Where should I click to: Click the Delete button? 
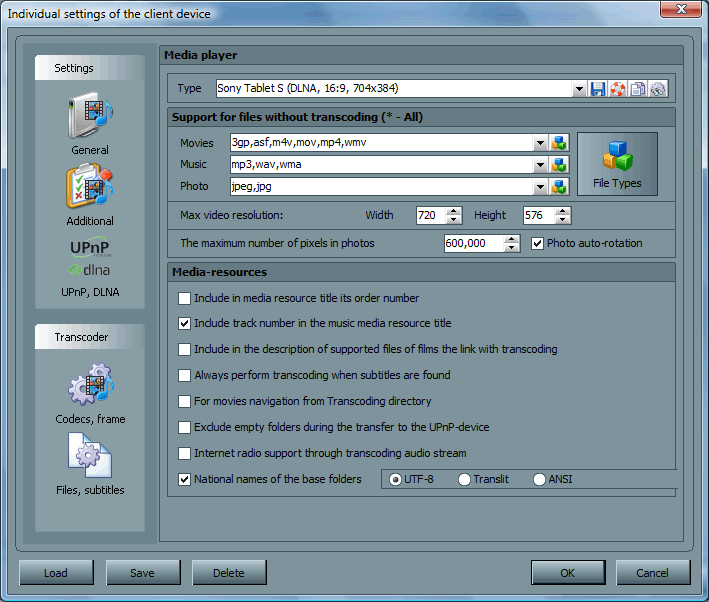pyautogui.click(x=229, y=573)
